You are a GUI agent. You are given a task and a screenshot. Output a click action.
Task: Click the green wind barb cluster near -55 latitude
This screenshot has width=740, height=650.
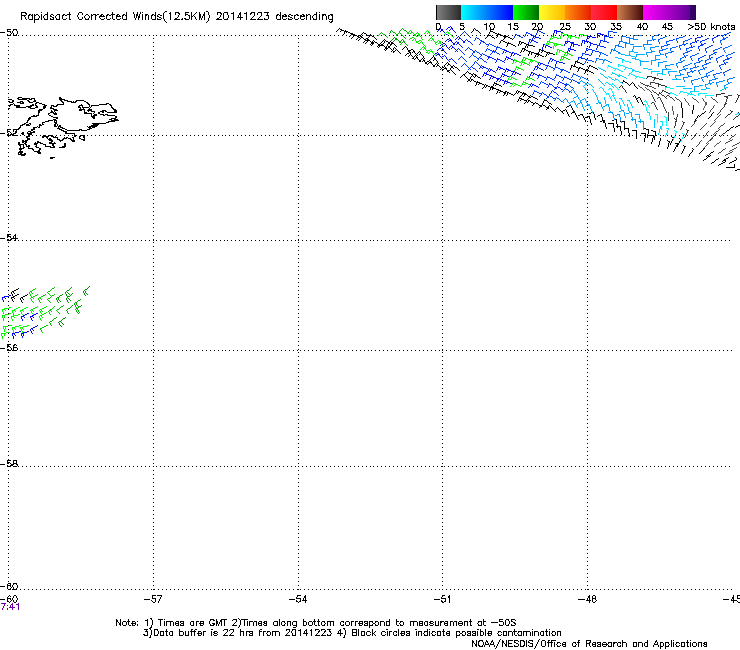tap(45, 312)
